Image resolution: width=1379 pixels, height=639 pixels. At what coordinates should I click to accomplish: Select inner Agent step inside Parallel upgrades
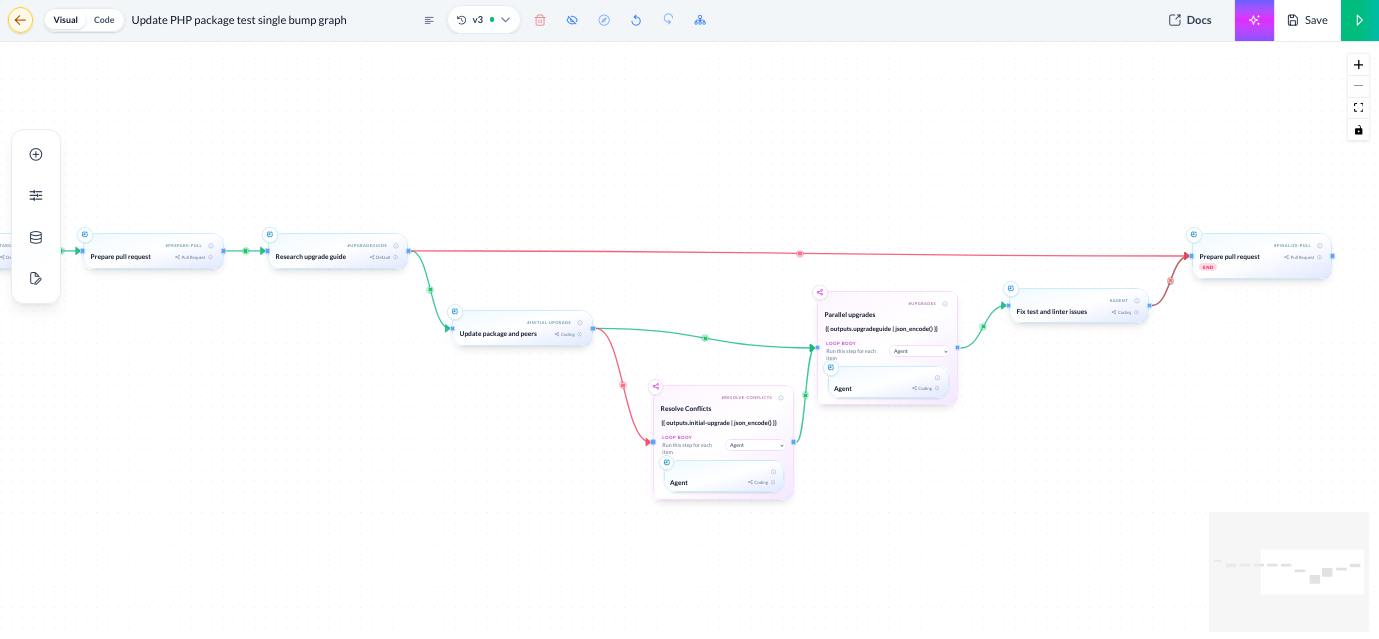tap(888, 383)
